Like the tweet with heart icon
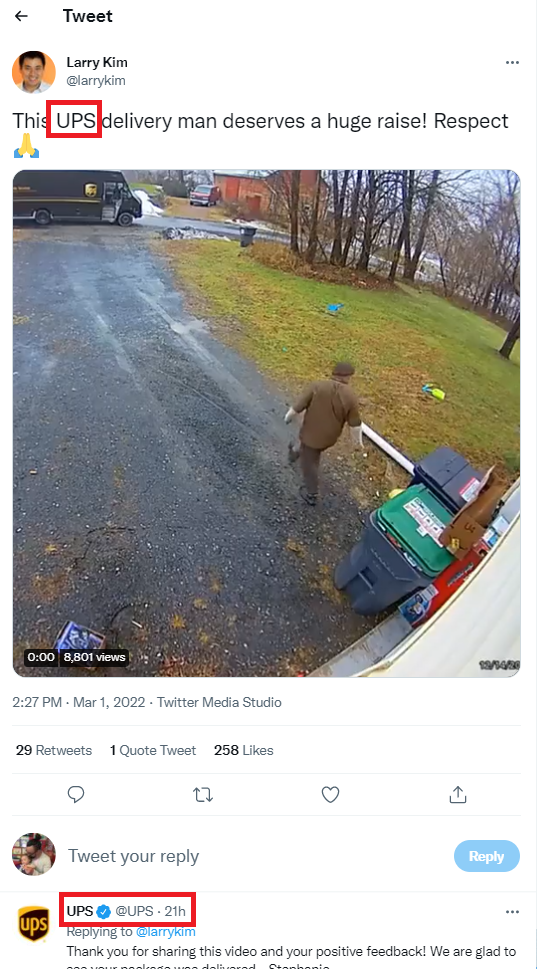Image resolution: width=542 pixels, height=972 pixels. (x=331, y=794)
